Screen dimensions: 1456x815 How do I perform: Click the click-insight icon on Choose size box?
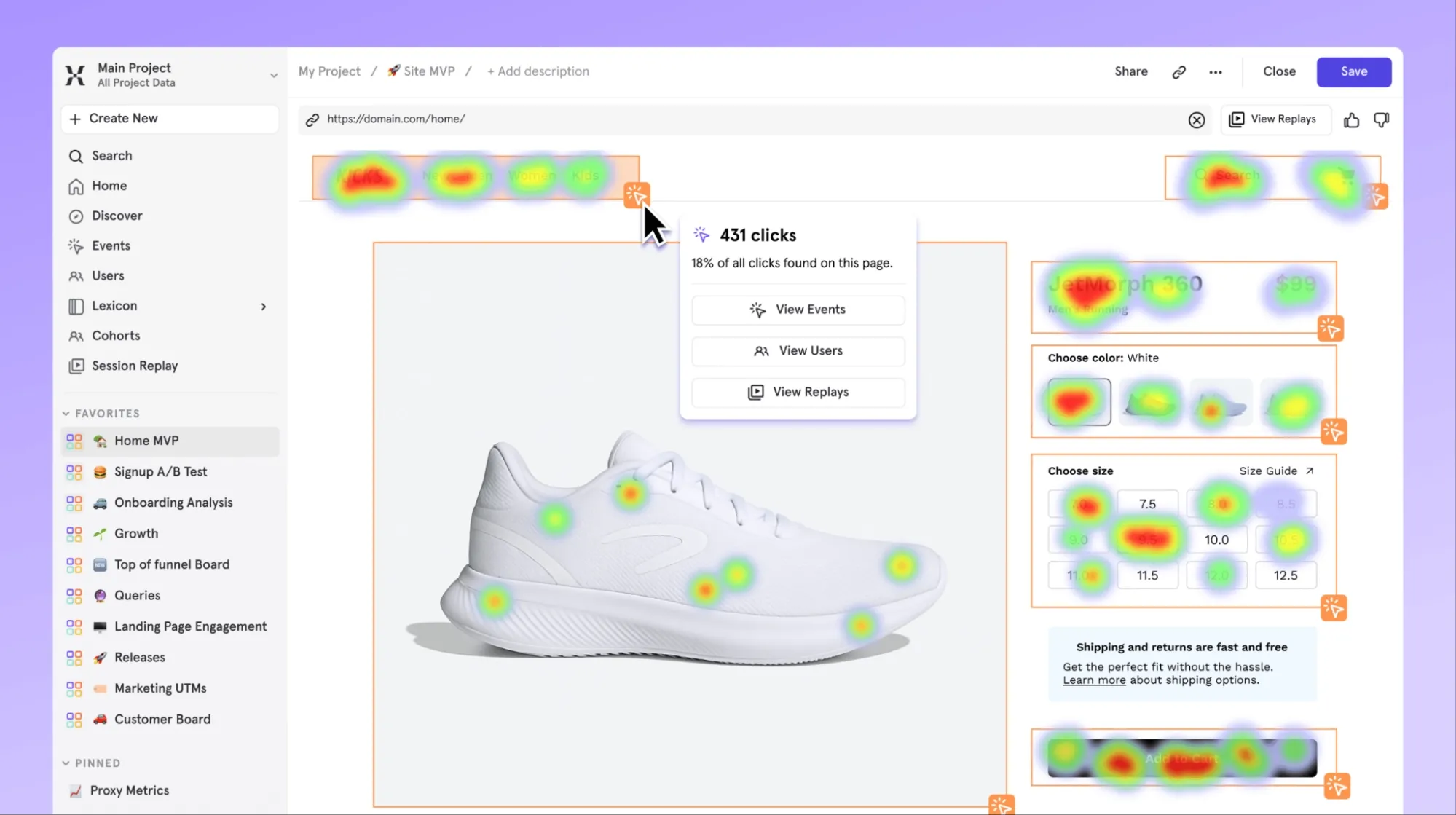coord(1334,607)
